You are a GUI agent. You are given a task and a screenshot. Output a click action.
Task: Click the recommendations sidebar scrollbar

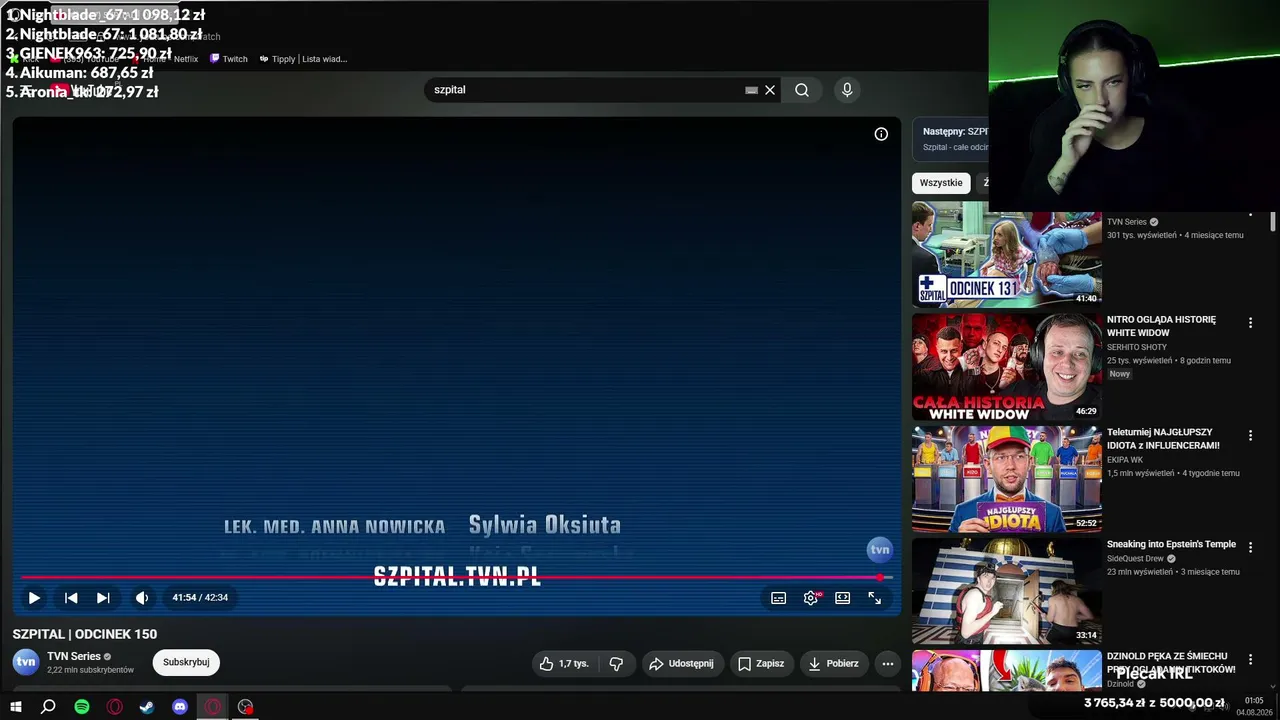(x=1273, y=222)
